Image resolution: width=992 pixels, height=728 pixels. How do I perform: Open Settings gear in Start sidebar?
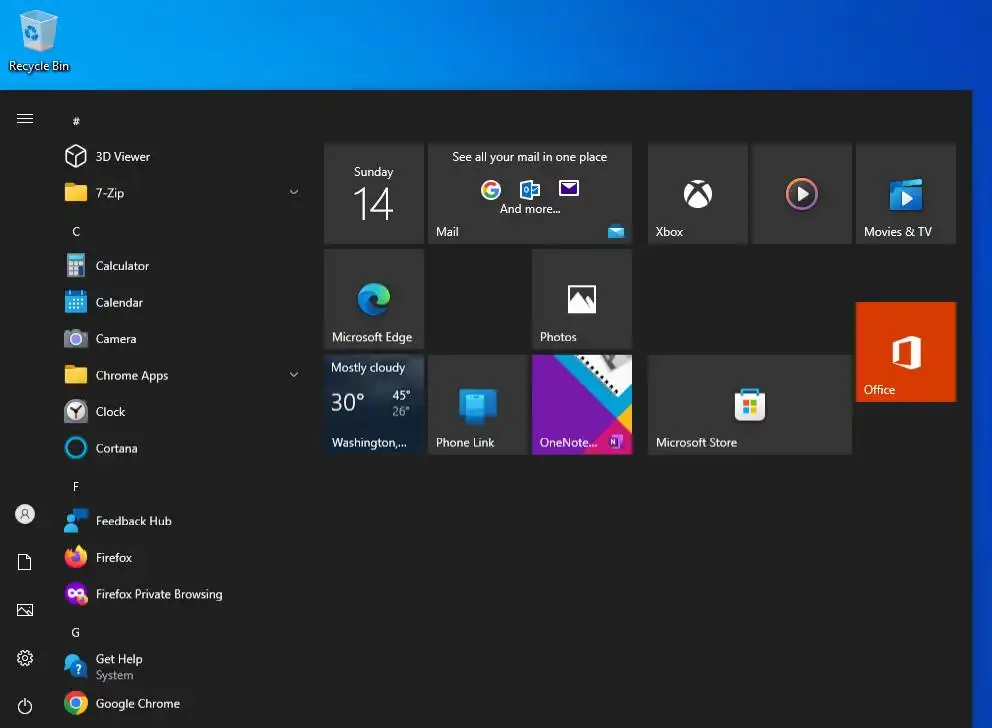[25, 658]
